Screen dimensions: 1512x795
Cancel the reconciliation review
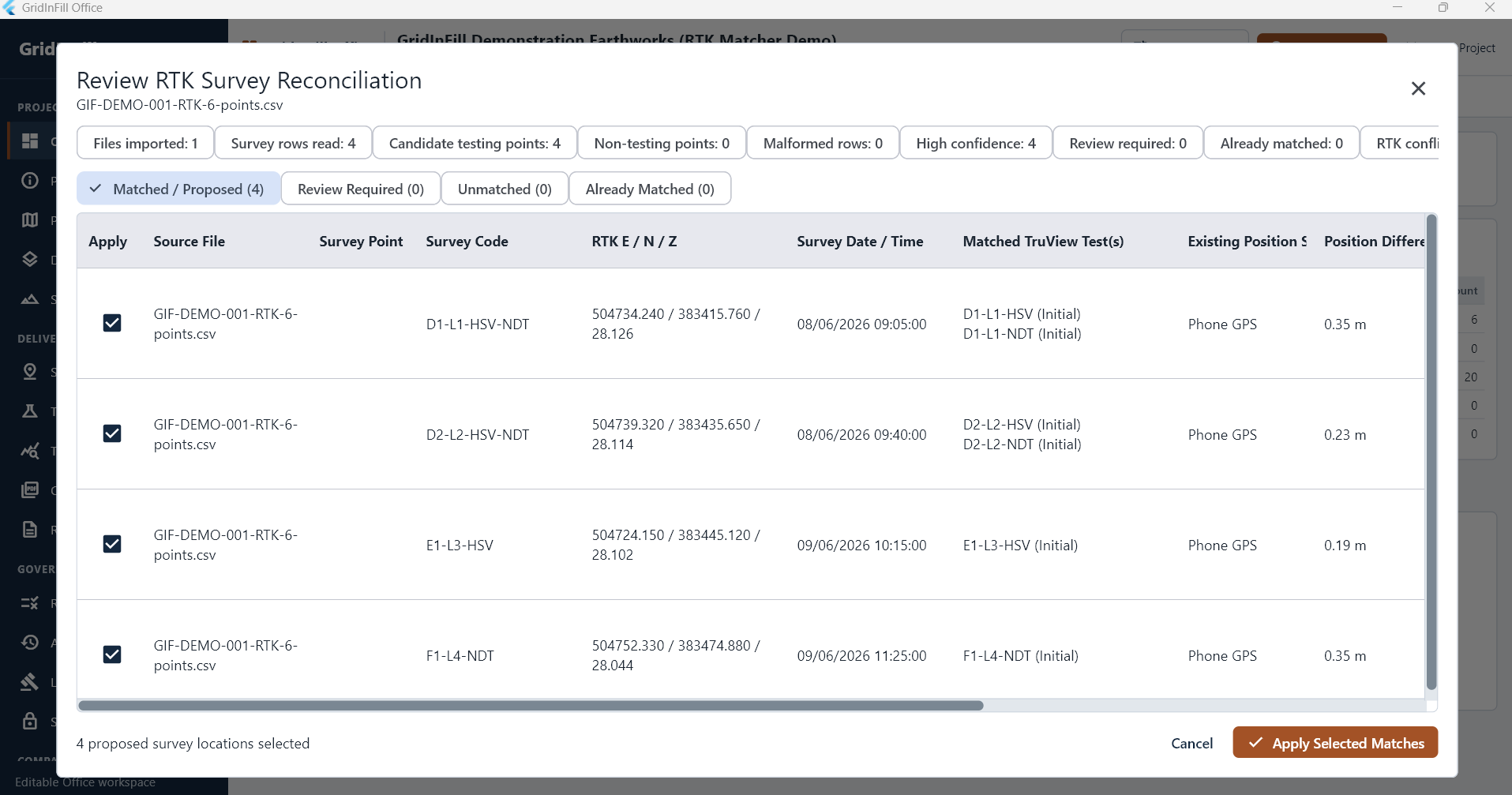click(1191, 743)
